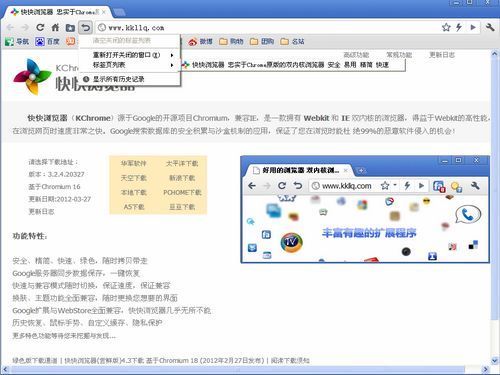Viewport: 500px width, 375px height.
Task: Open the 团购 bookmark folder
Action: [262, 42]
